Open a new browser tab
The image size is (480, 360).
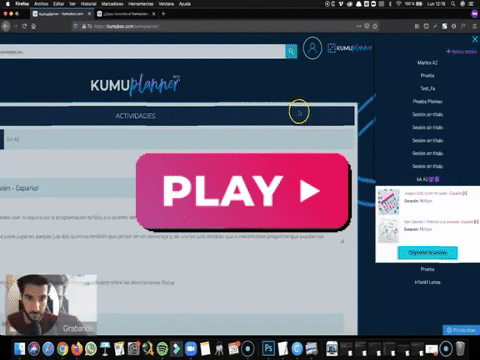click(x=163, y=14)
